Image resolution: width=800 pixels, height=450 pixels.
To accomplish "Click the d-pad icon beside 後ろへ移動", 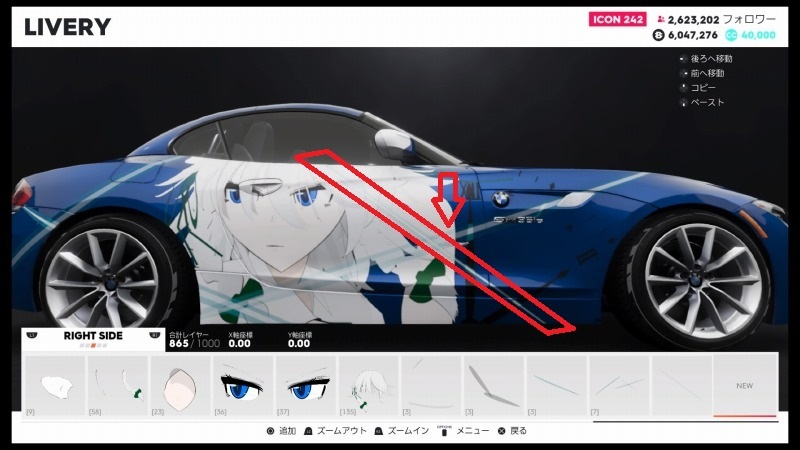I will click(x=684, y=59).
